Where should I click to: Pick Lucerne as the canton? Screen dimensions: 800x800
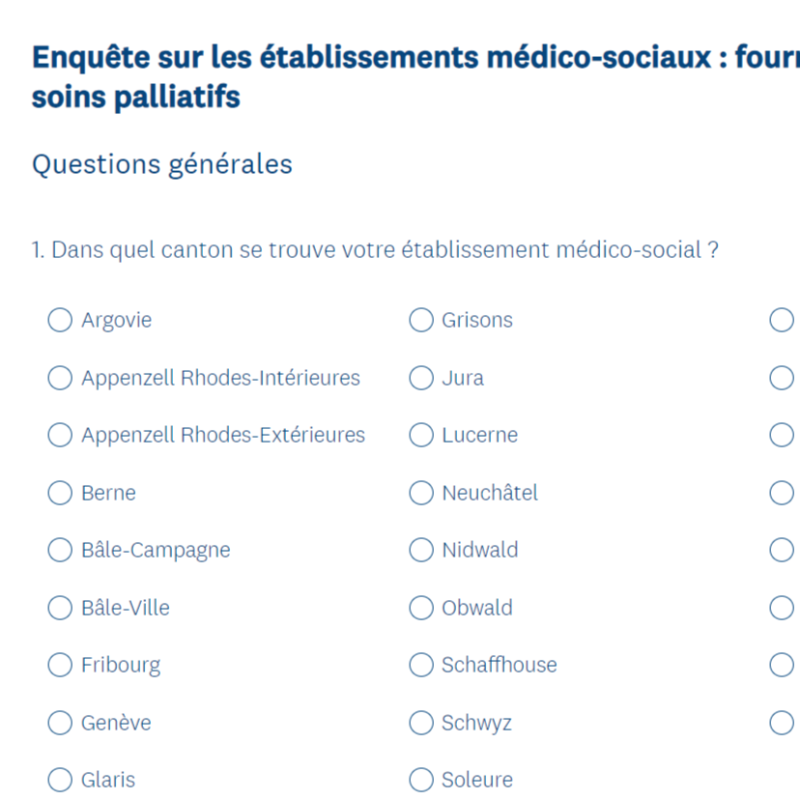(x=421, y=435)
